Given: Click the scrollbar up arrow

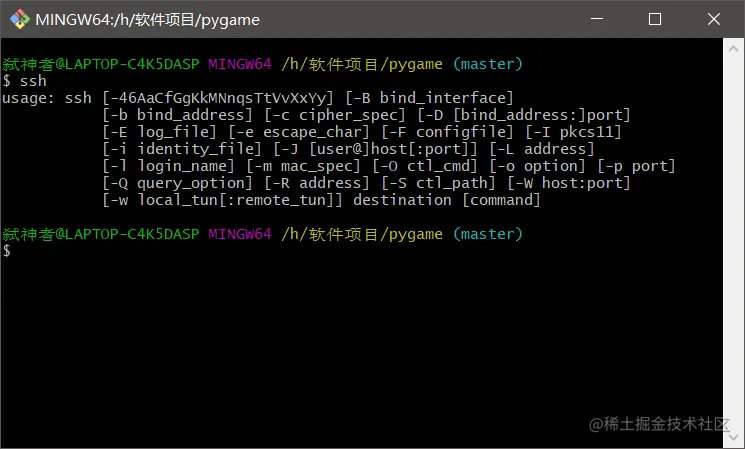Looking at the screenshot, I should [733, 49].
